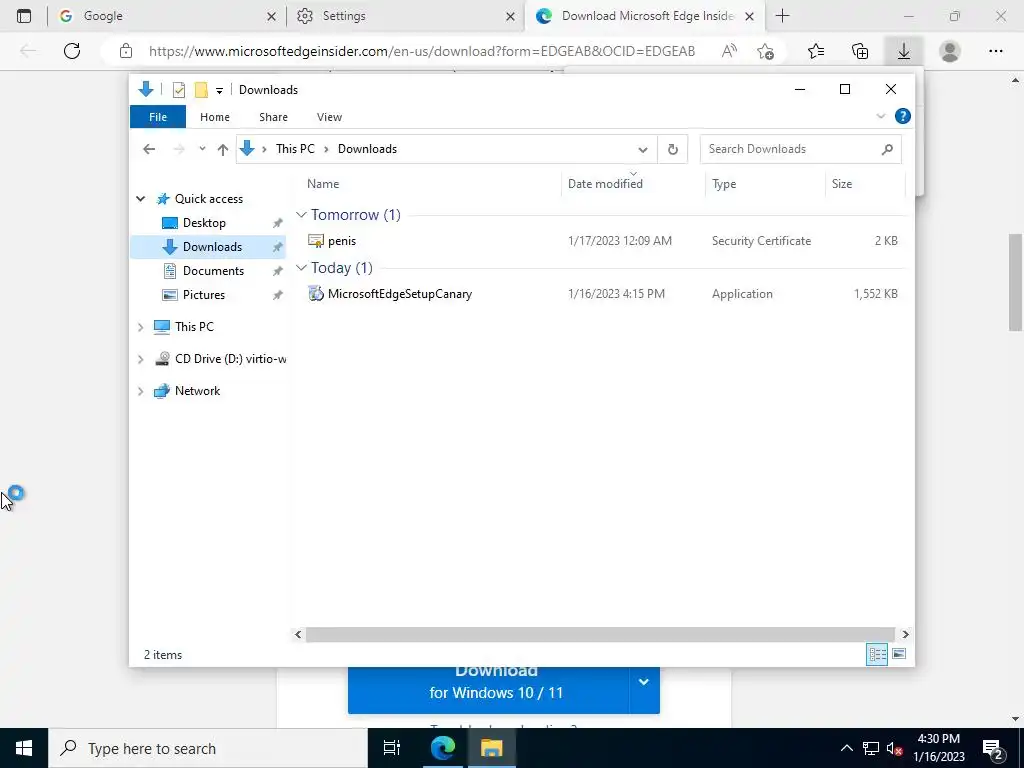
Task: Add this page to favorites star icon
Action: click(765, 51)
